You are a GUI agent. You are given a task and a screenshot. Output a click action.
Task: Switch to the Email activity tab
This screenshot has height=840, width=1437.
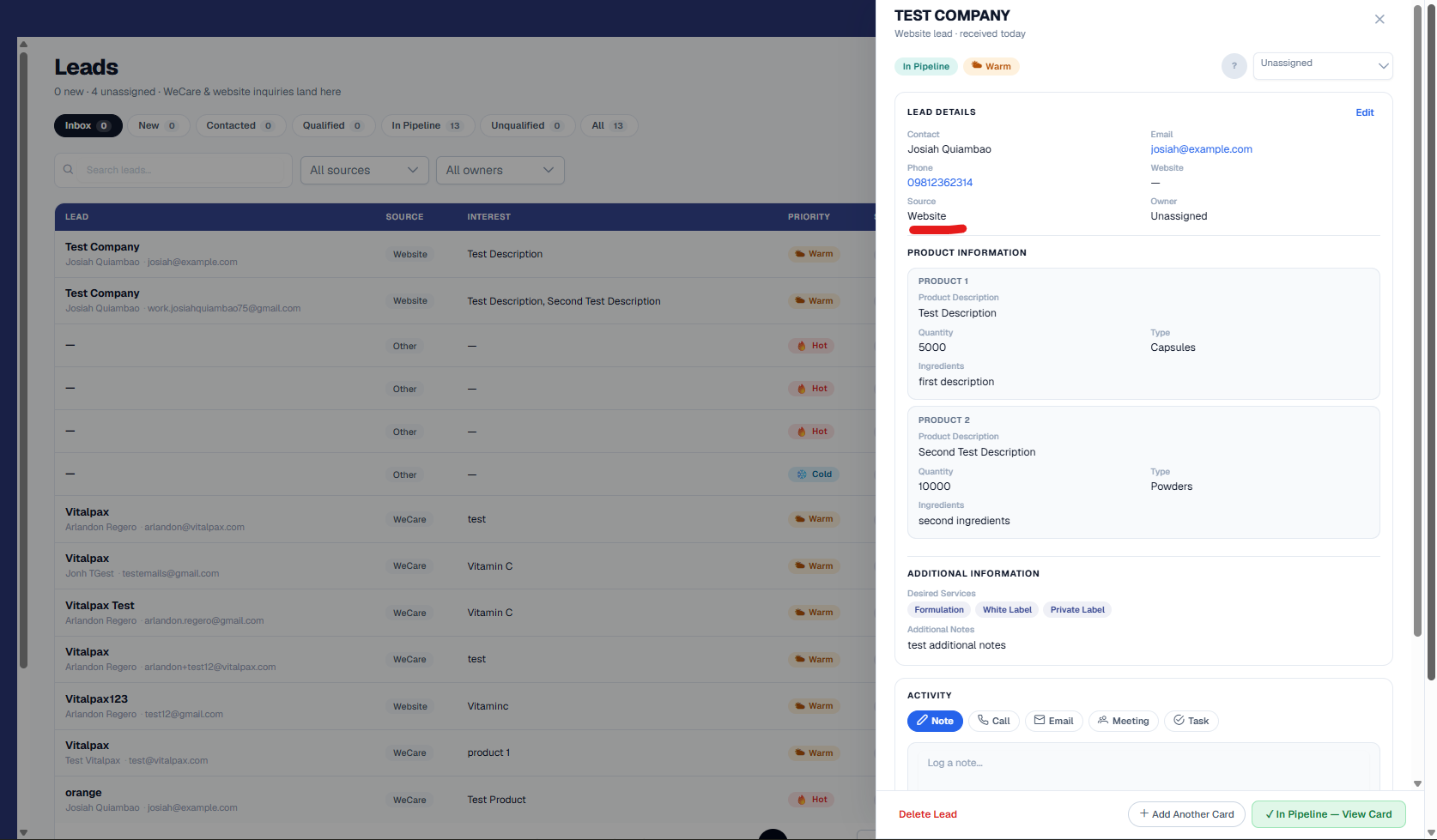pyautogui.click(x=1054, y=721)
